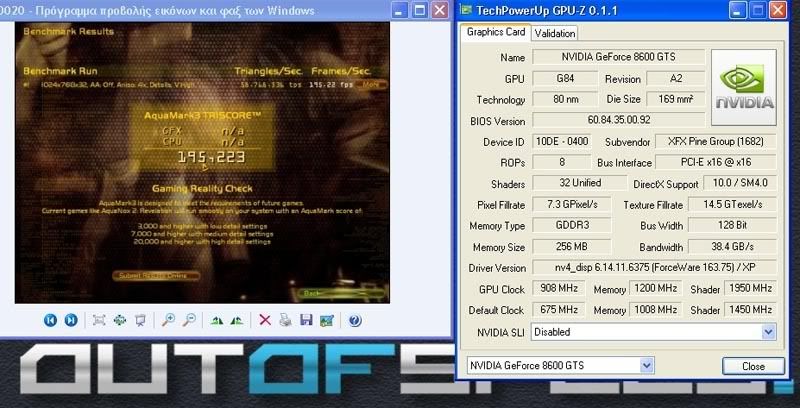Screen dimensions: 800x408
Task: Click BIOS Version field 60.84.35.00.92
Action: tap(618, 120)
